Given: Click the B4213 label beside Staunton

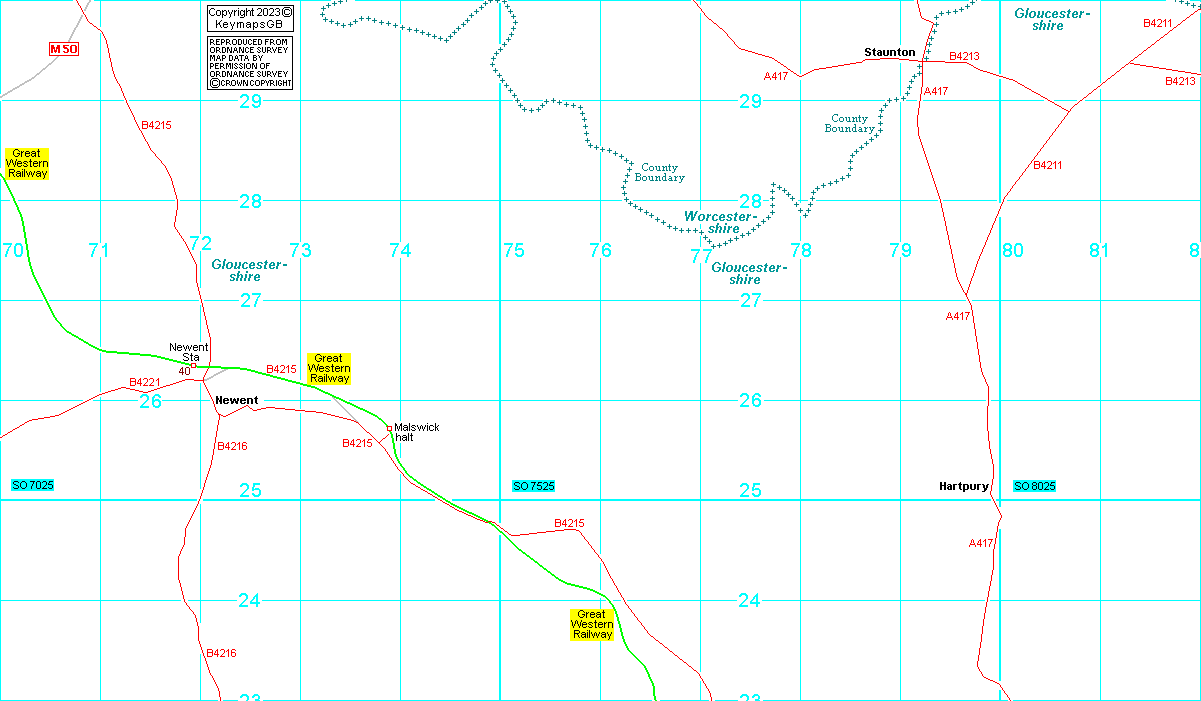Looking at the screenshot, I should click(964, 56).
